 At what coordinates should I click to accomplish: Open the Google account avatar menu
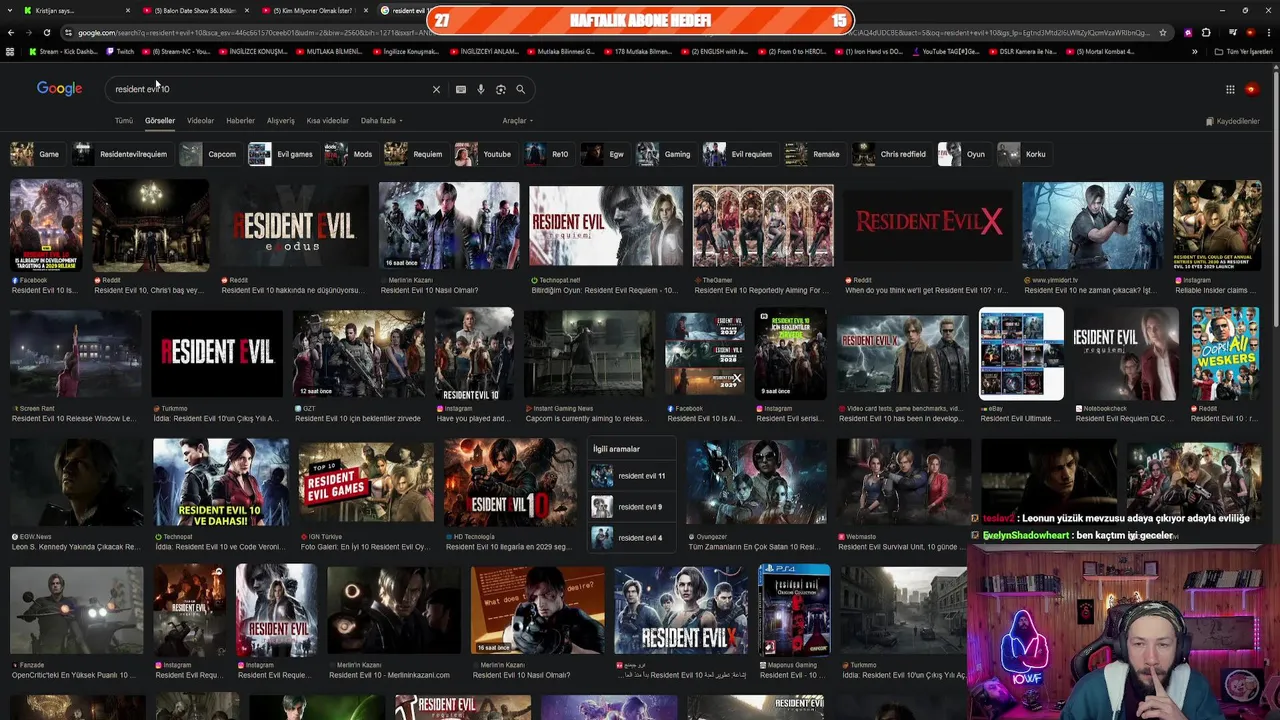click(x=1251, y=89)
